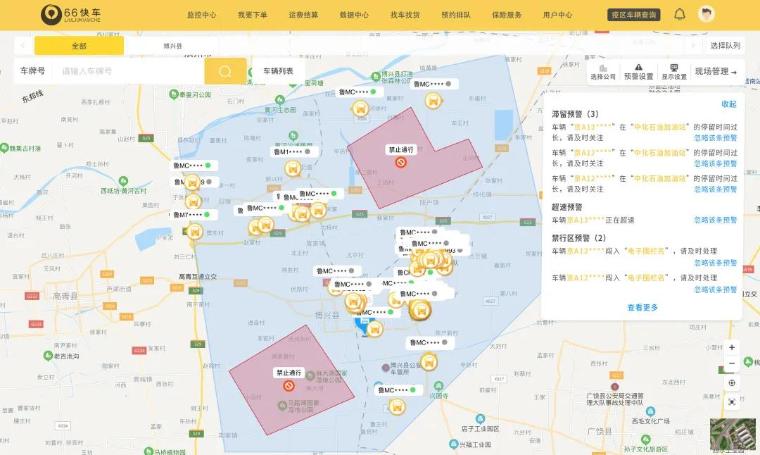Click the locate/recenter map icon

732,383
